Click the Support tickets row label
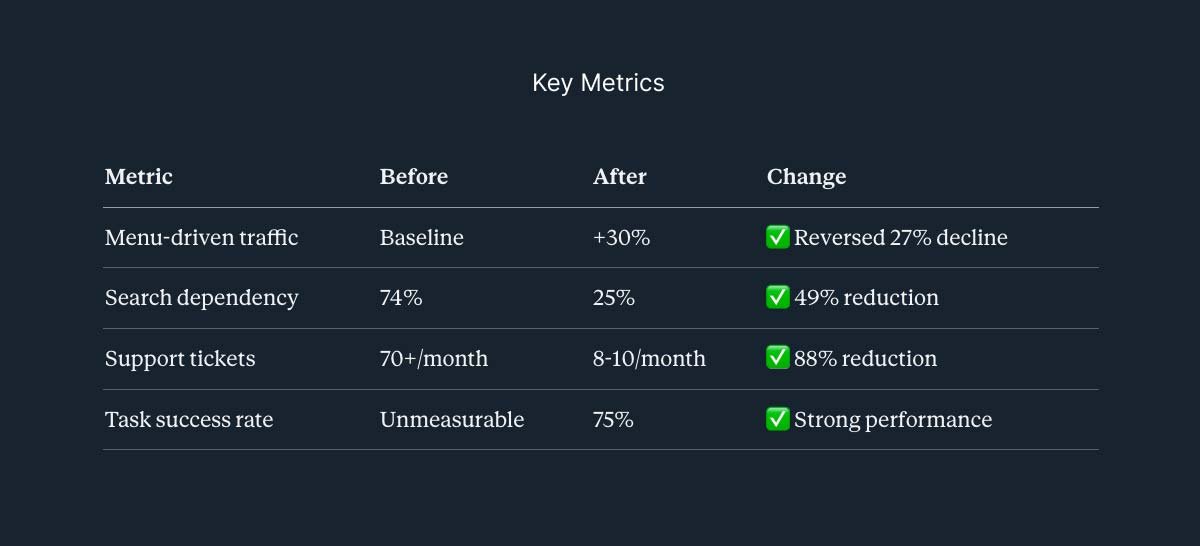This screenshot has width=1200, height=546. point(180,359)
